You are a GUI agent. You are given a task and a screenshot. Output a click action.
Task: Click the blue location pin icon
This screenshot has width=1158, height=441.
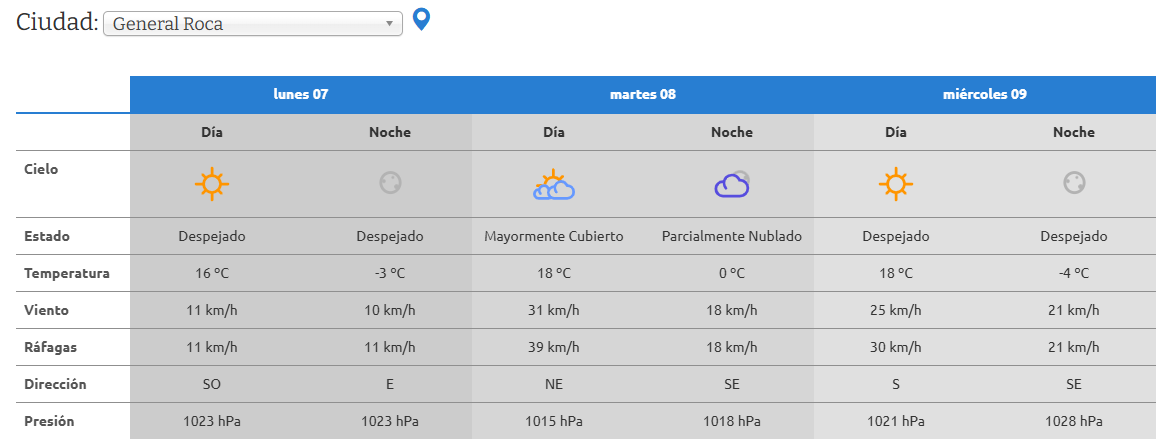pos(422,19)
